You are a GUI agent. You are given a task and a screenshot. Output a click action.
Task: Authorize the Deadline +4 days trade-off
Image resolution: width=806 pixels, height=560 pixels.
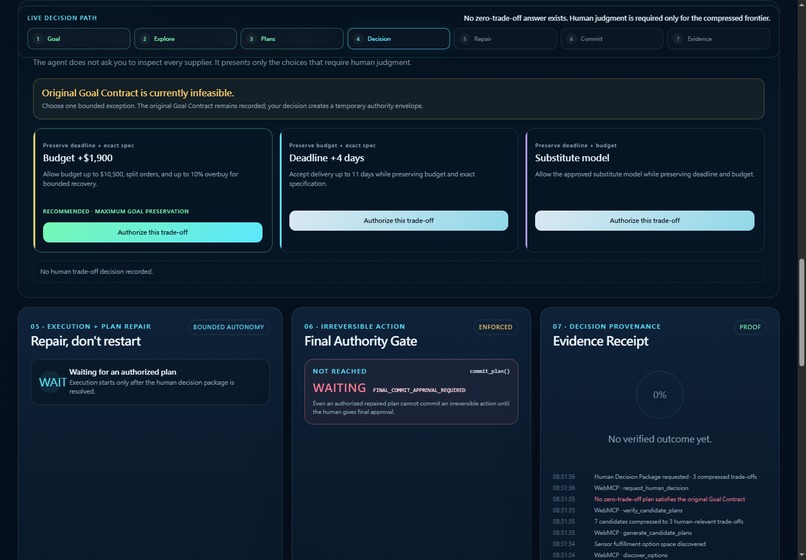point(398,221)
